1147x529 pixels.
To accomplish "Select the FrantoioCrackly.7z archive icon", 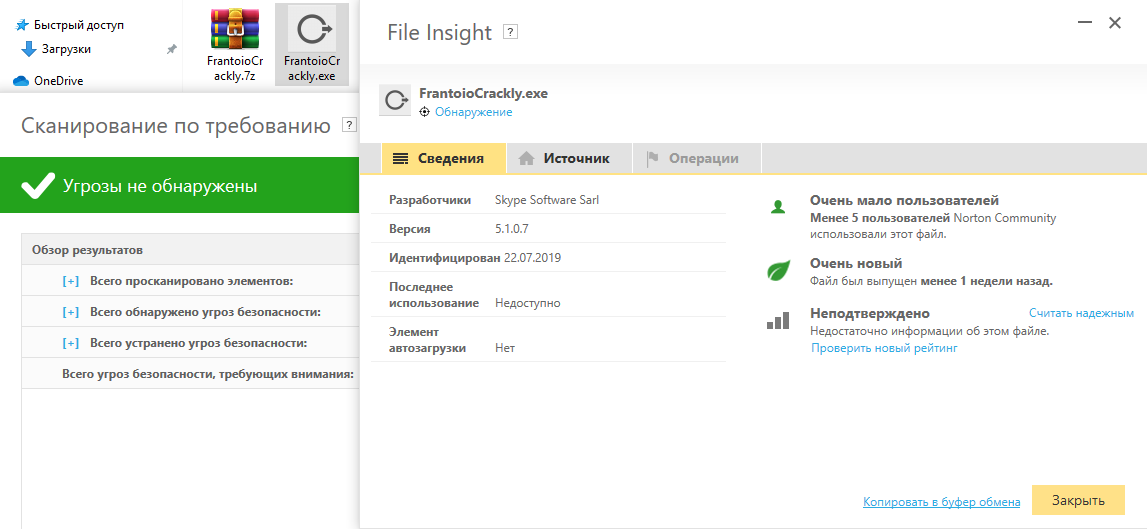I will [x=234, y=28].
